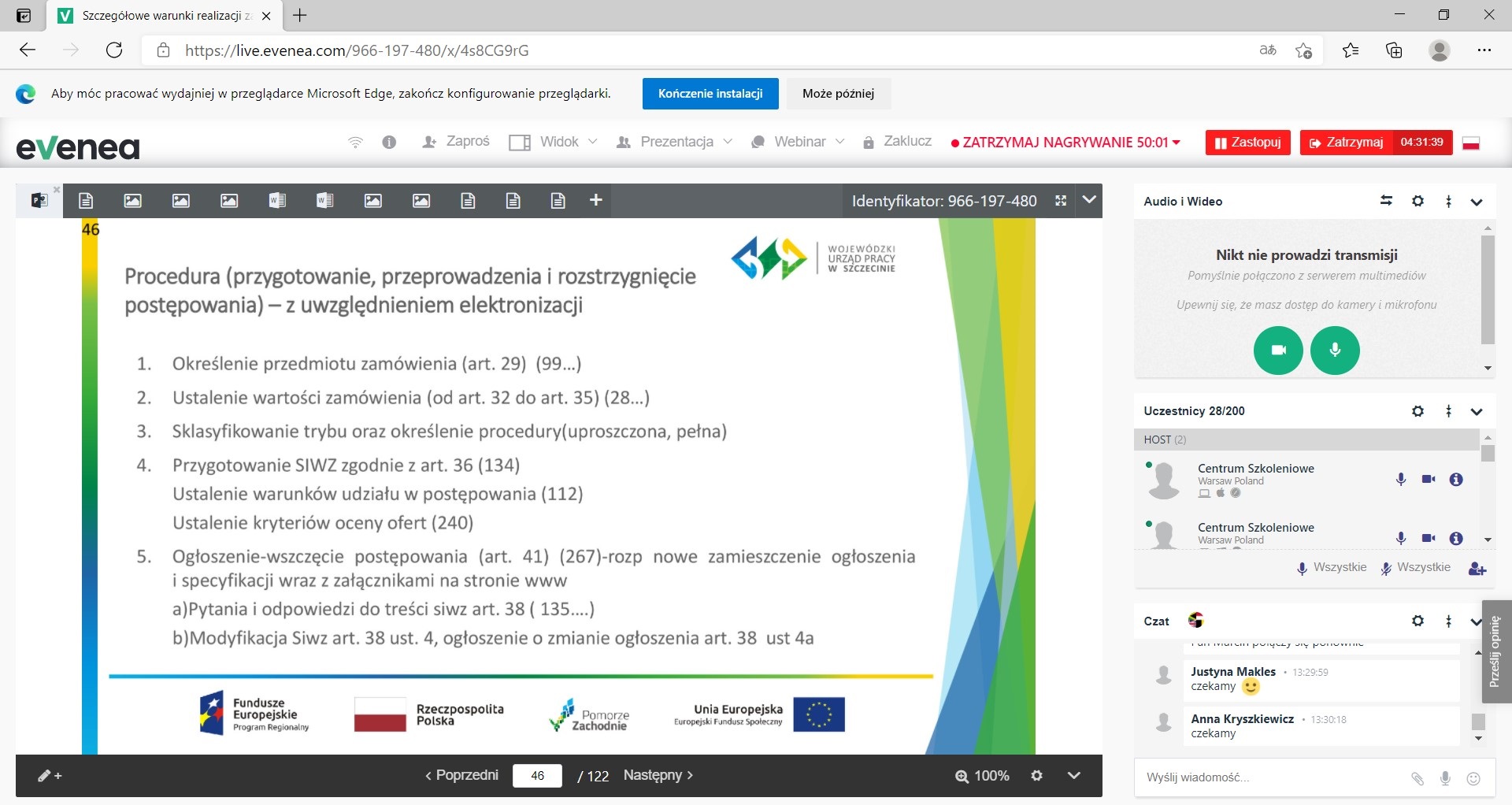Viewport: 1512px width, 805px height.
Task: Expand the bottom presentation bar chevron
Action: click(x=1073, y=776)
